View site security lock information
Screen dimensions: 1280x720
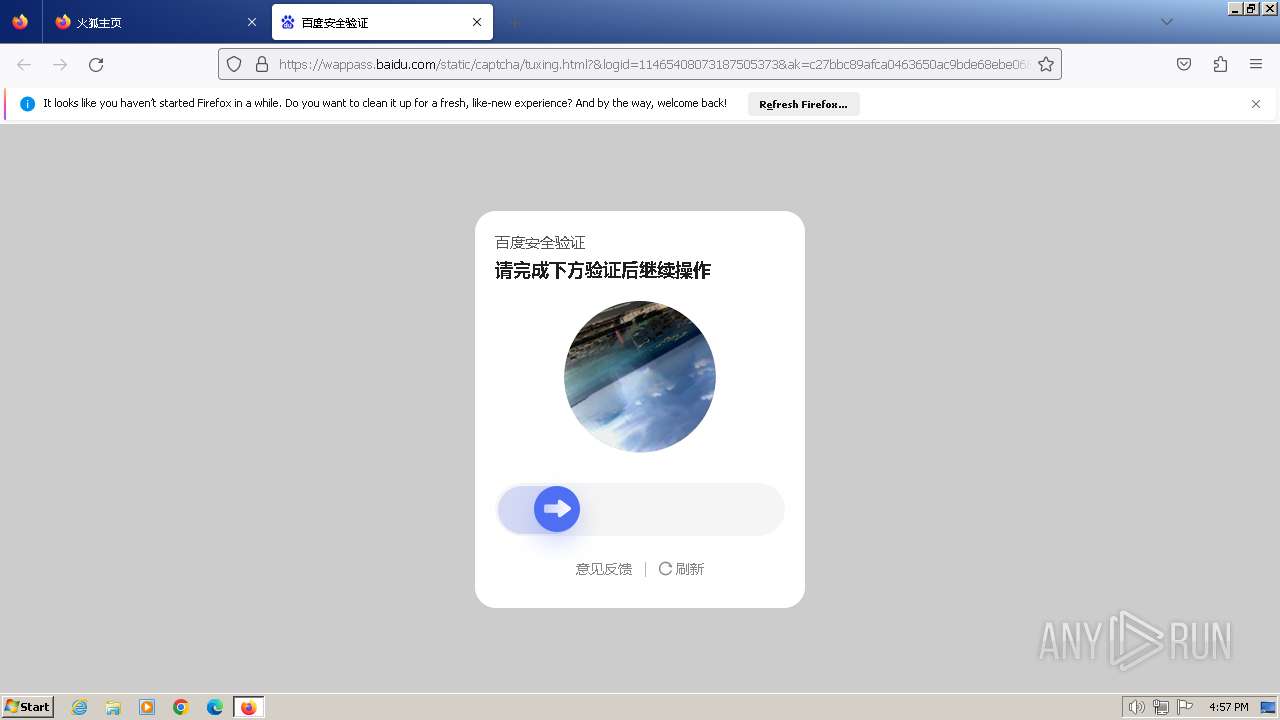click(x=262, y=64)
